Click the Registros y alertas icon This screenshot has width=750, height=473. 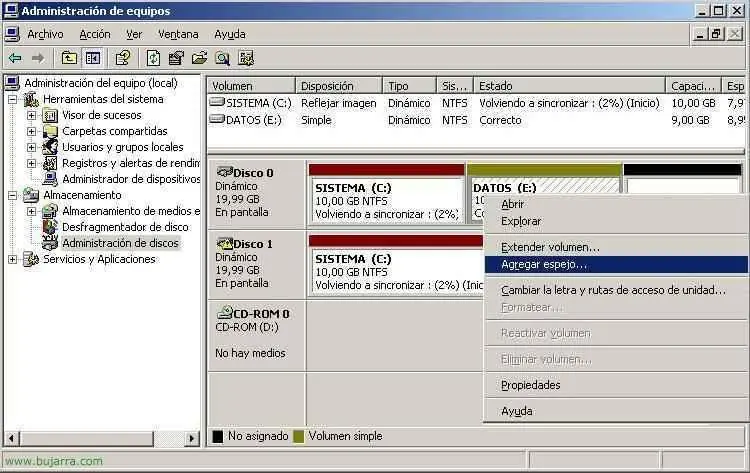50,163
